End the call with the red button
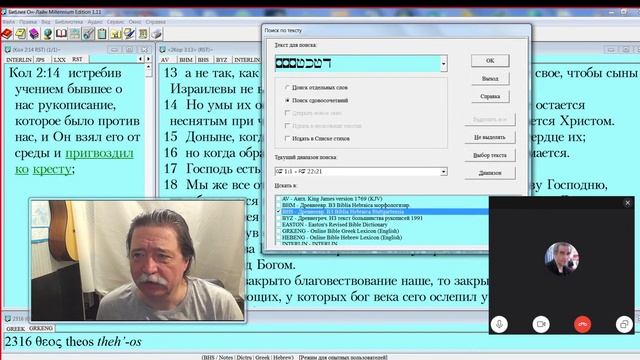This screenshot has width=640, height=360. click(582, 324)
